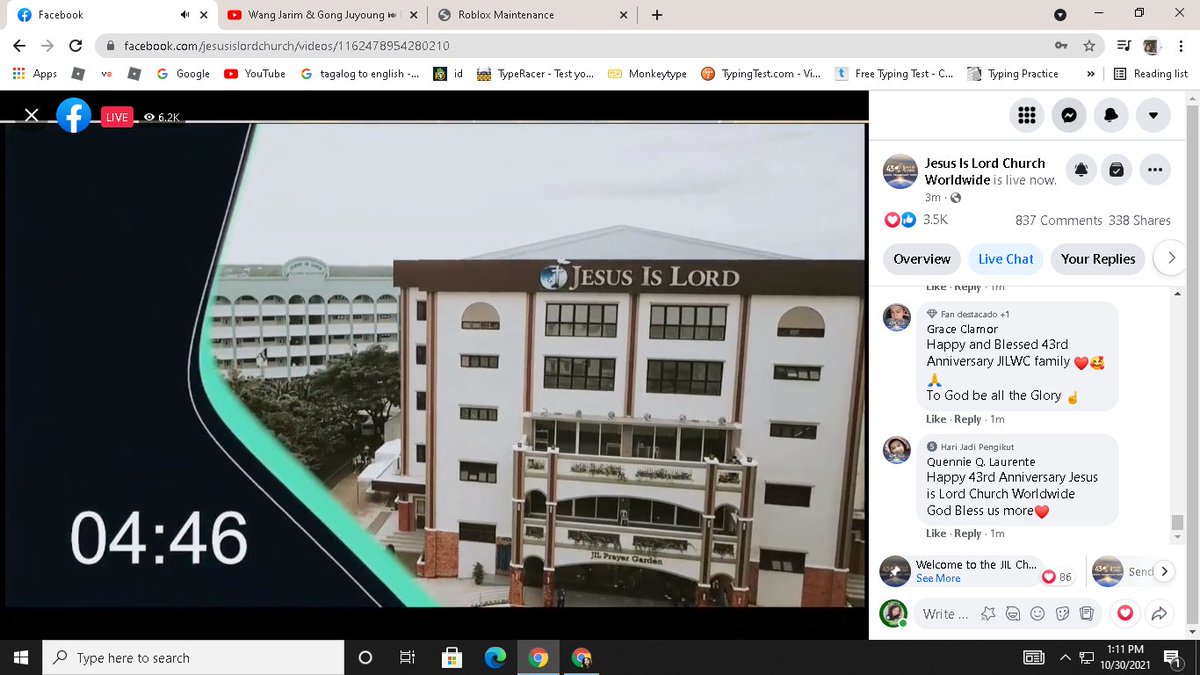Mute the Facebook tab via speaker icon

pyautogui.click(x=185, y=15)
